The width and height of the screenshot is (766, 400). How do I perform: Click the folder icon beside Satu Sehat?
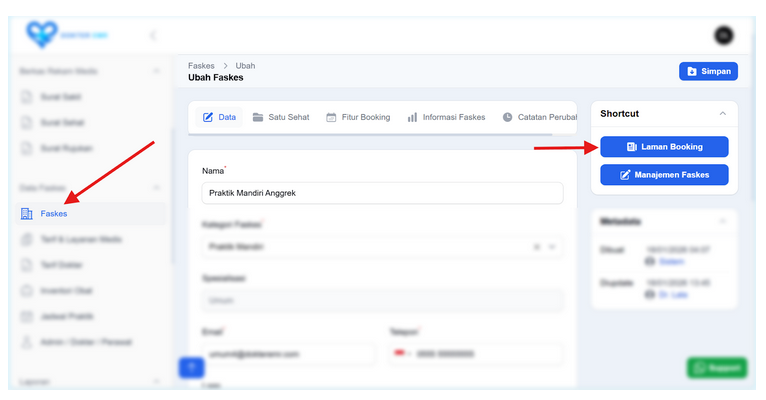(x=258, y=117)
